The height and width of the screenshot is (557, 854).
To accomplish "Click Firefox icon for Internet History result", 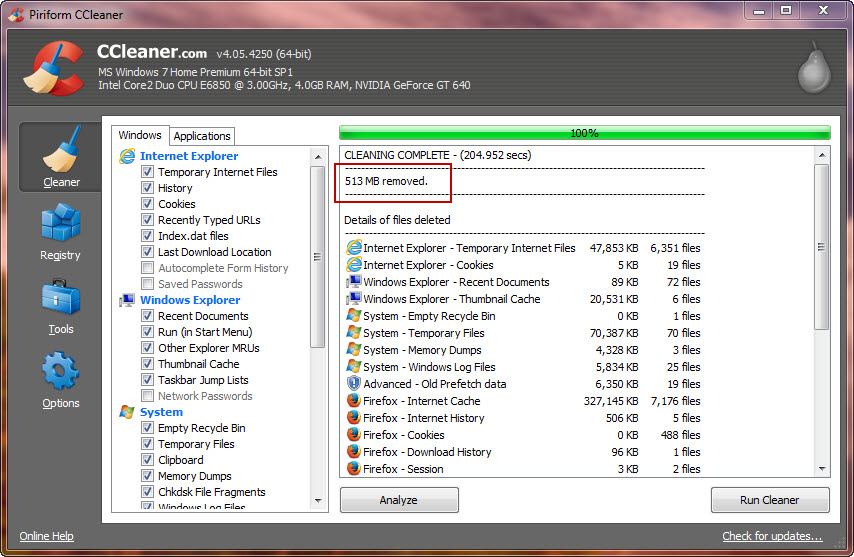I will pos(354,417).
